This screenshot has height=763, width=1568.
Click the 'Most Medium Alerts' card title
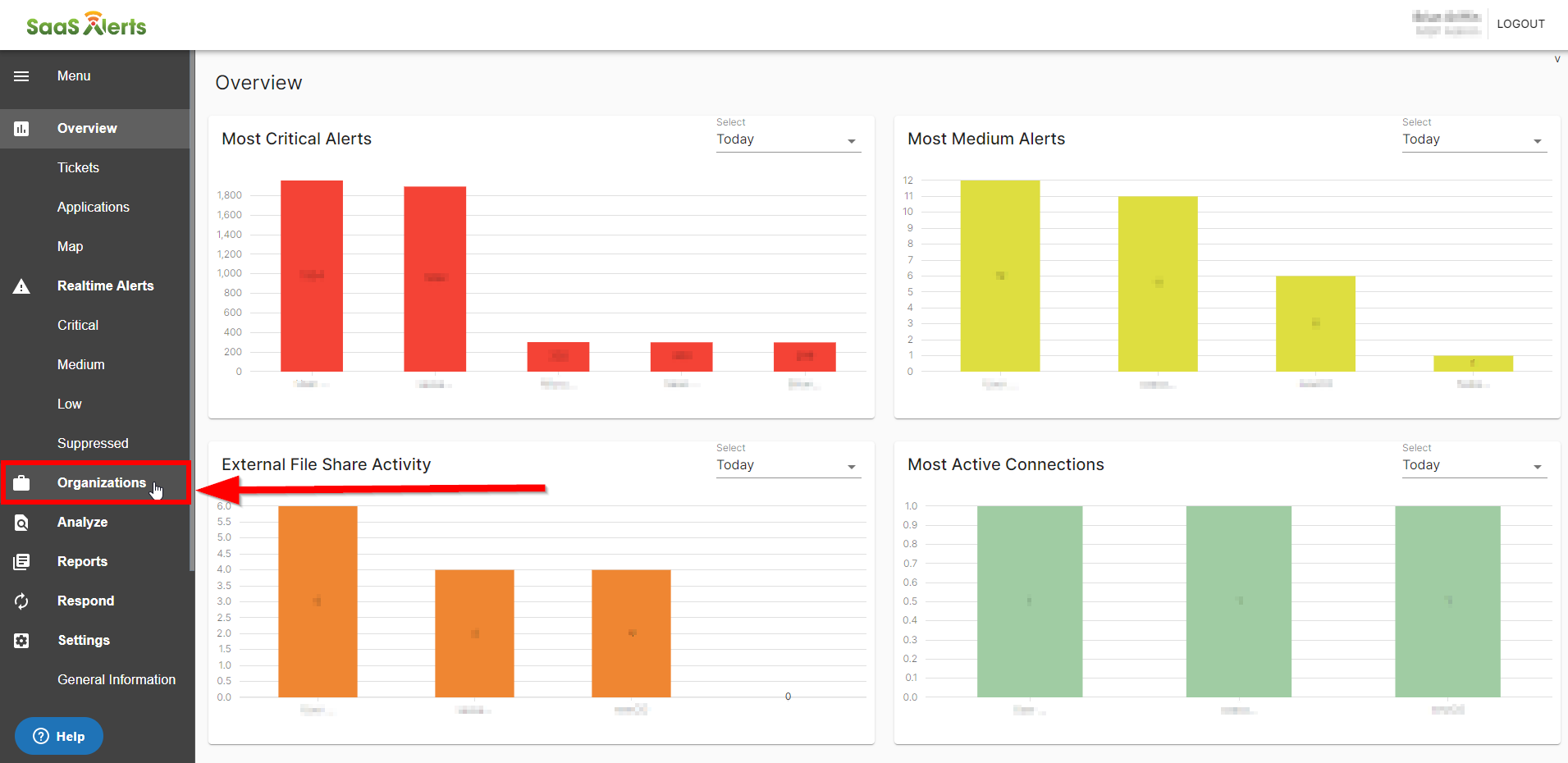click(x=986, y=139)
